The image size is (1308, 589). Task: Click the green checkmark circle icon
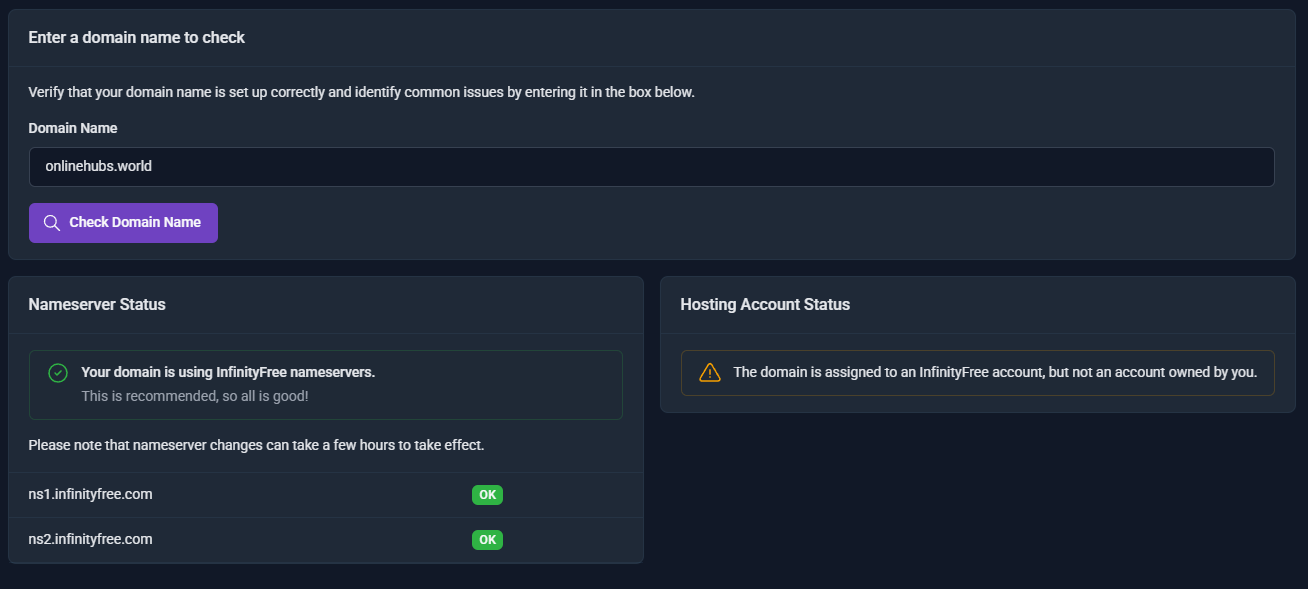click(x=58, y=373)
